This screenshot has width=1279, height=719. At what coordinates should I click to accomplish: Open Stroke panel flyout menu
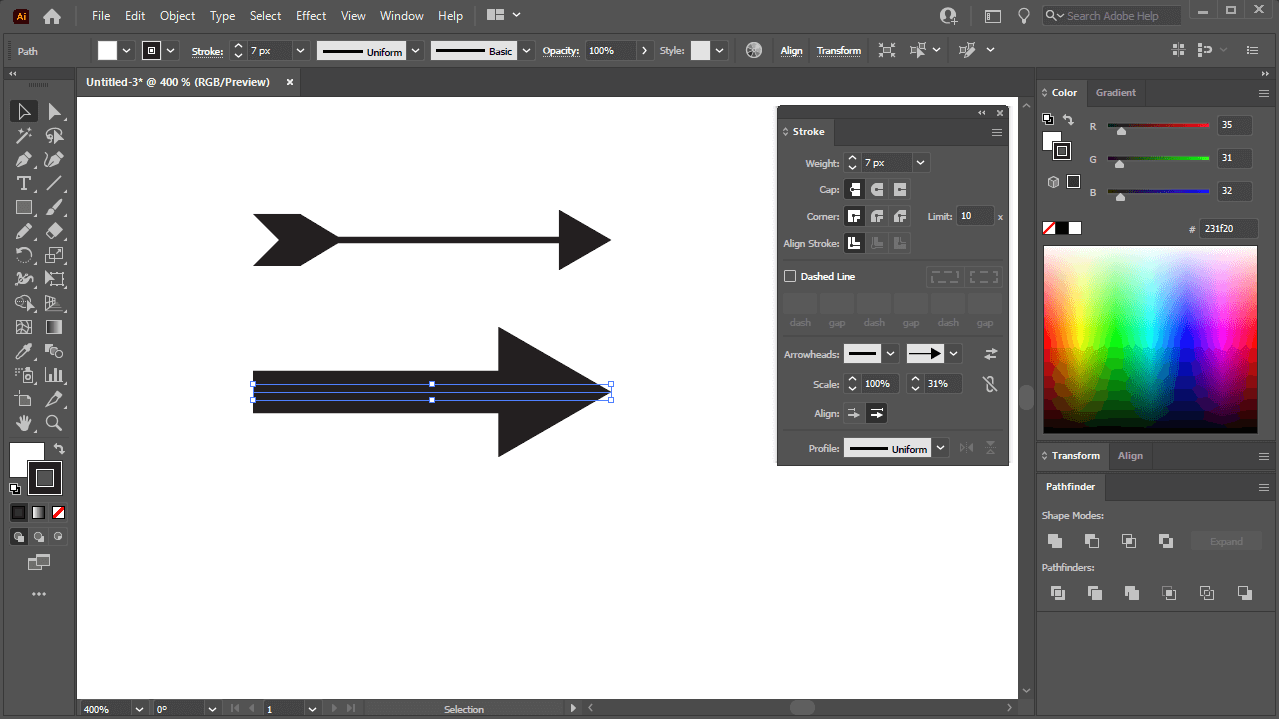click(x=996, y=132)
